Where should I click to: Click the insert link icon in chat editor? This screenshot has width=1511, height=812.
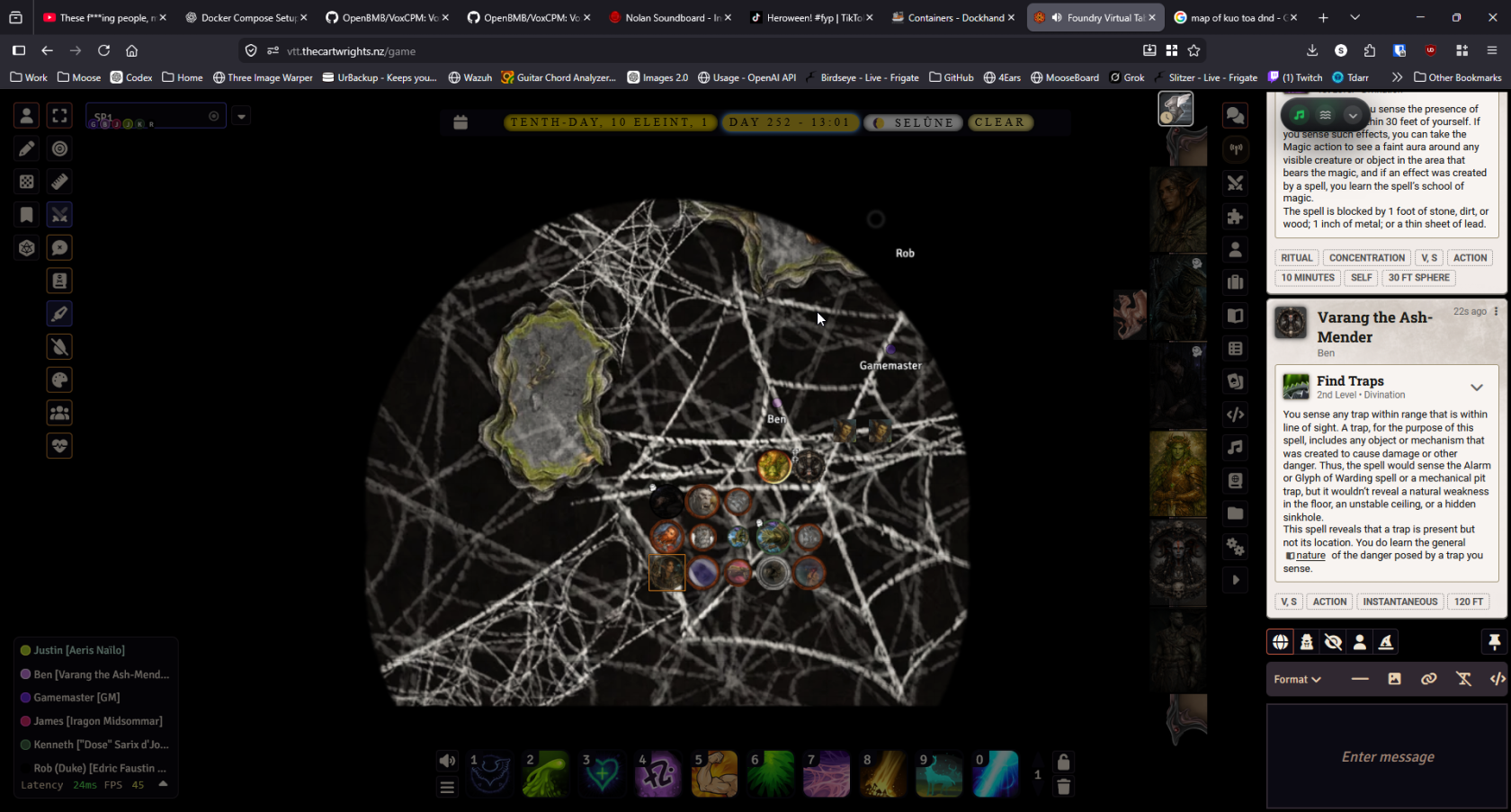point(1428,679)
